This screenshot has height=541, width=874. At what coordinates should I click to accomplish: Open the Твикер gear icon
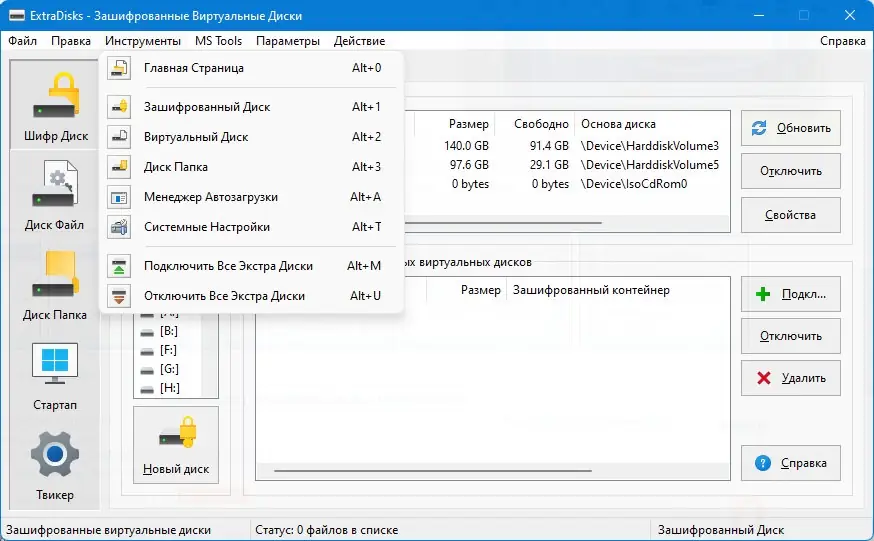point(55,454)
